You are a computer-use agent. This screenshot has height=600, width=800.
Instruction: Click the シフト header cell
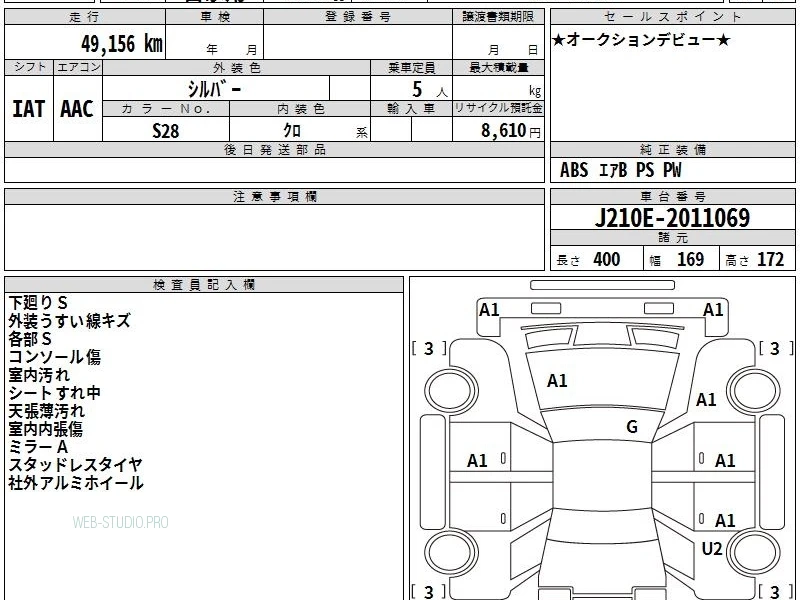[29, 67]
